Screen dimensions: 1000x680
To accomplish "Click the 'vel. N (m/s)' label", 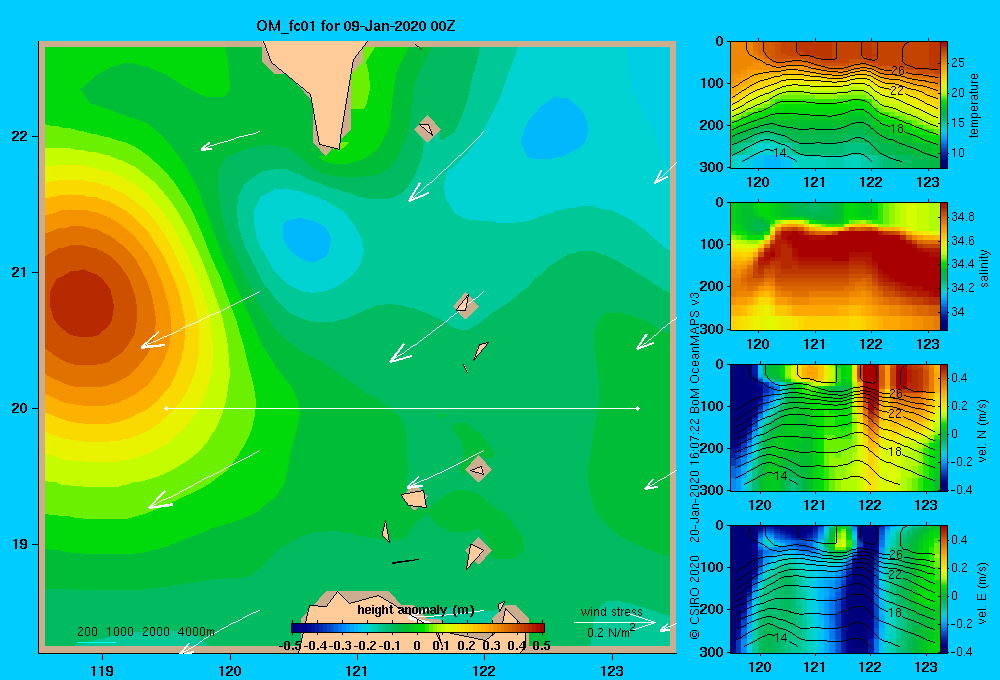I will [x=983, y=431].
